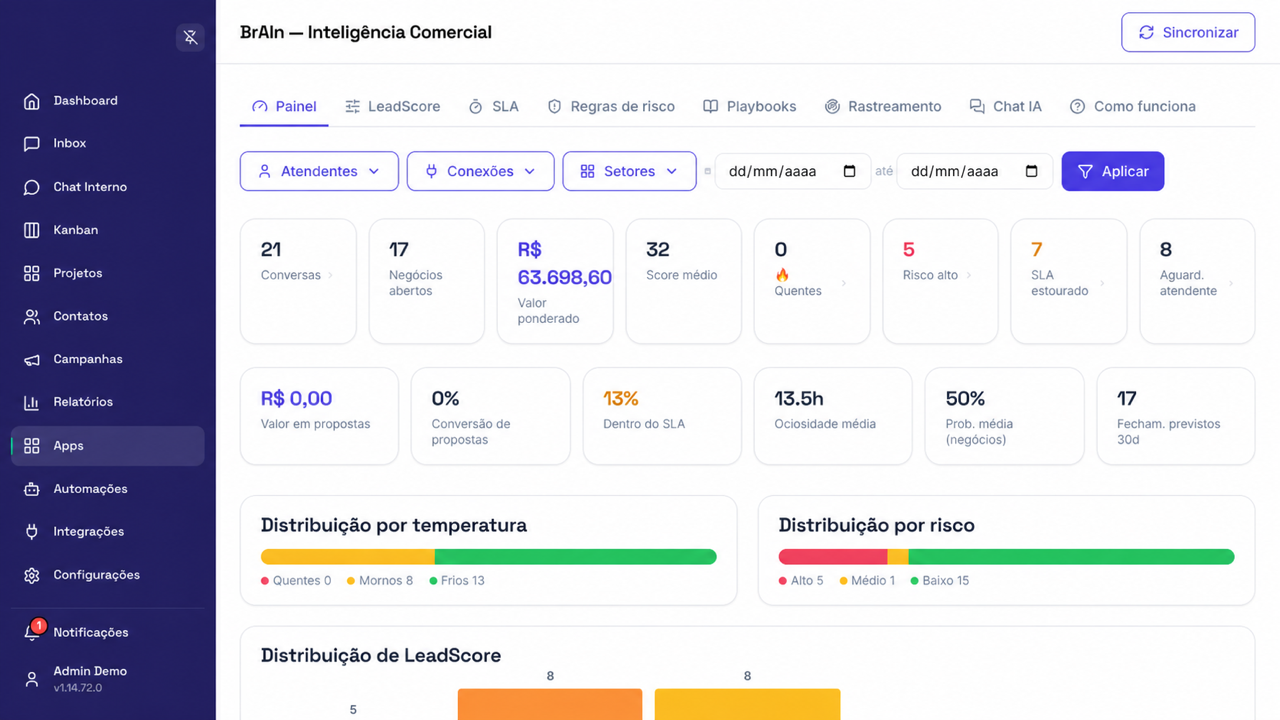Toggle the sidebar pin icon
The height and width of the screenshot is (720, 1280).
pyautogui.click(x=190, y=38)
